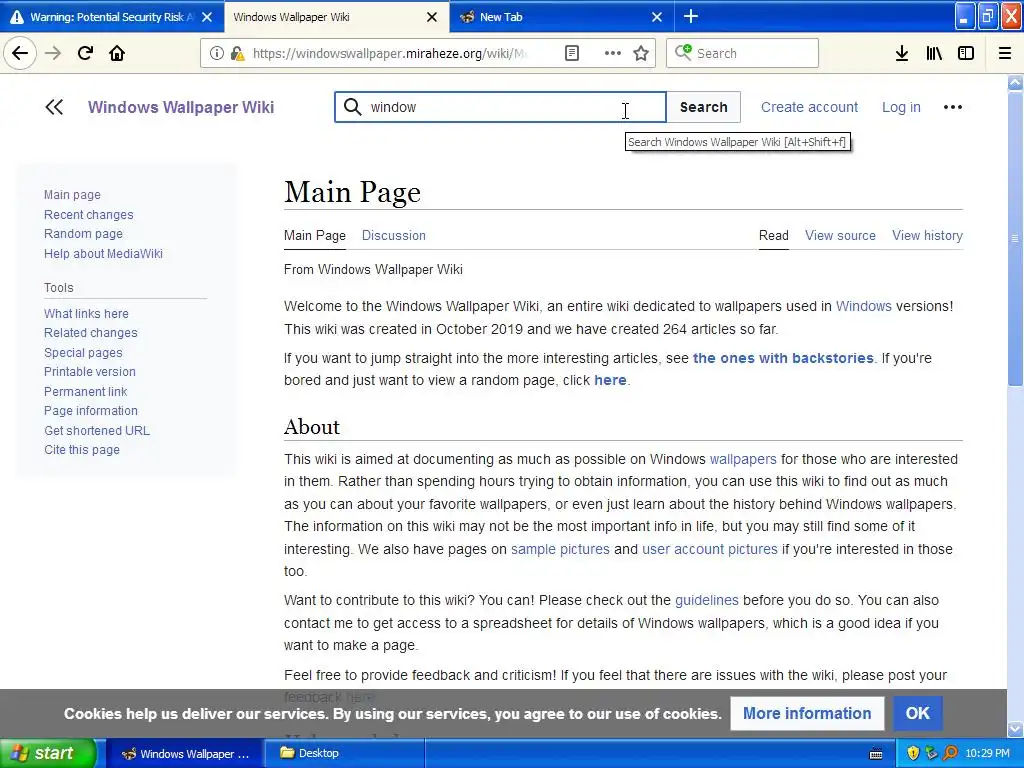This screenshot has height=768, width=1024.
Task: Follow the 'sample pictures' link
Action: coord(560,549)
